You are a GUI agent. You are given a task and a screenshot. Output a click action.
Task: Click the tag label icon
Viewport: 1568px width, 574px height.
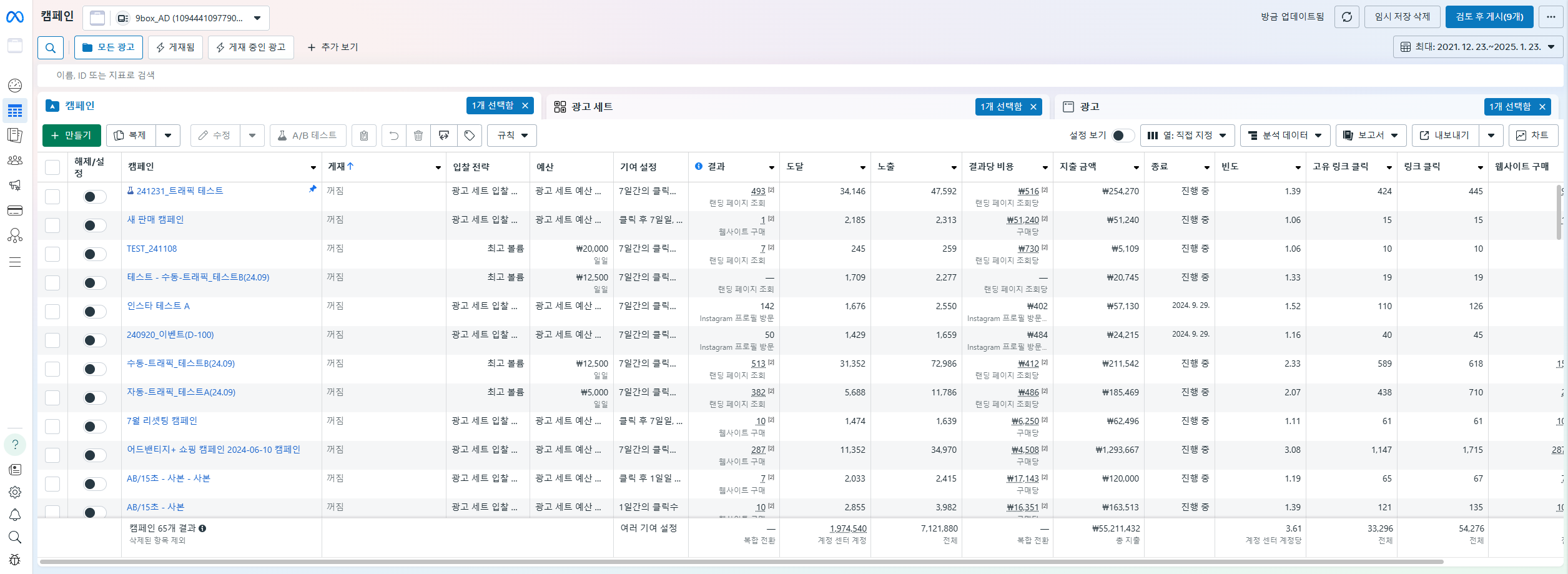pyautogui.click(x=470, y=136)
